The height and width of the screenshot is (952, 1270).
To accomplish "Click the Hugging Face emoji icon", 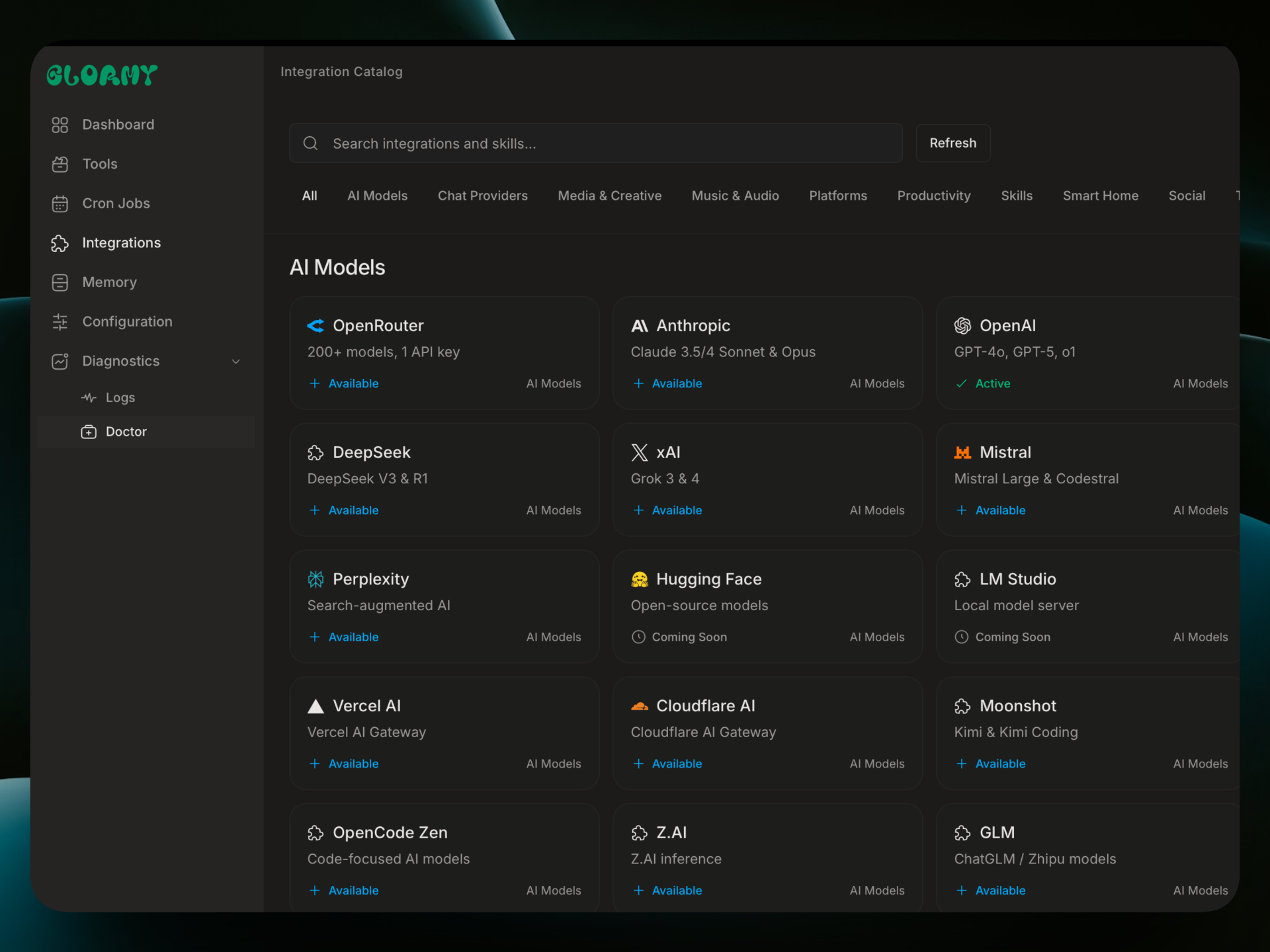I will [x=639, y=580].
